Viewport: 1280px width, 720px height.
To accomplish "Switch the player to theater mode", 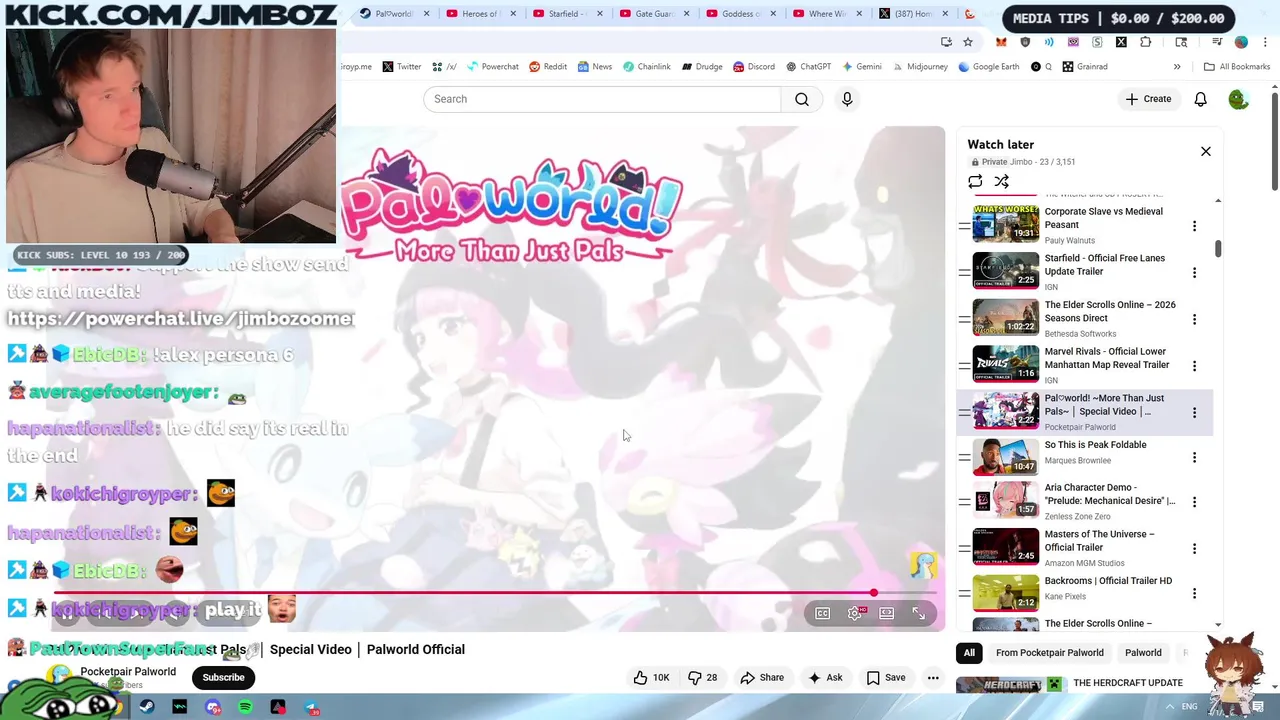I will point(886,613).
